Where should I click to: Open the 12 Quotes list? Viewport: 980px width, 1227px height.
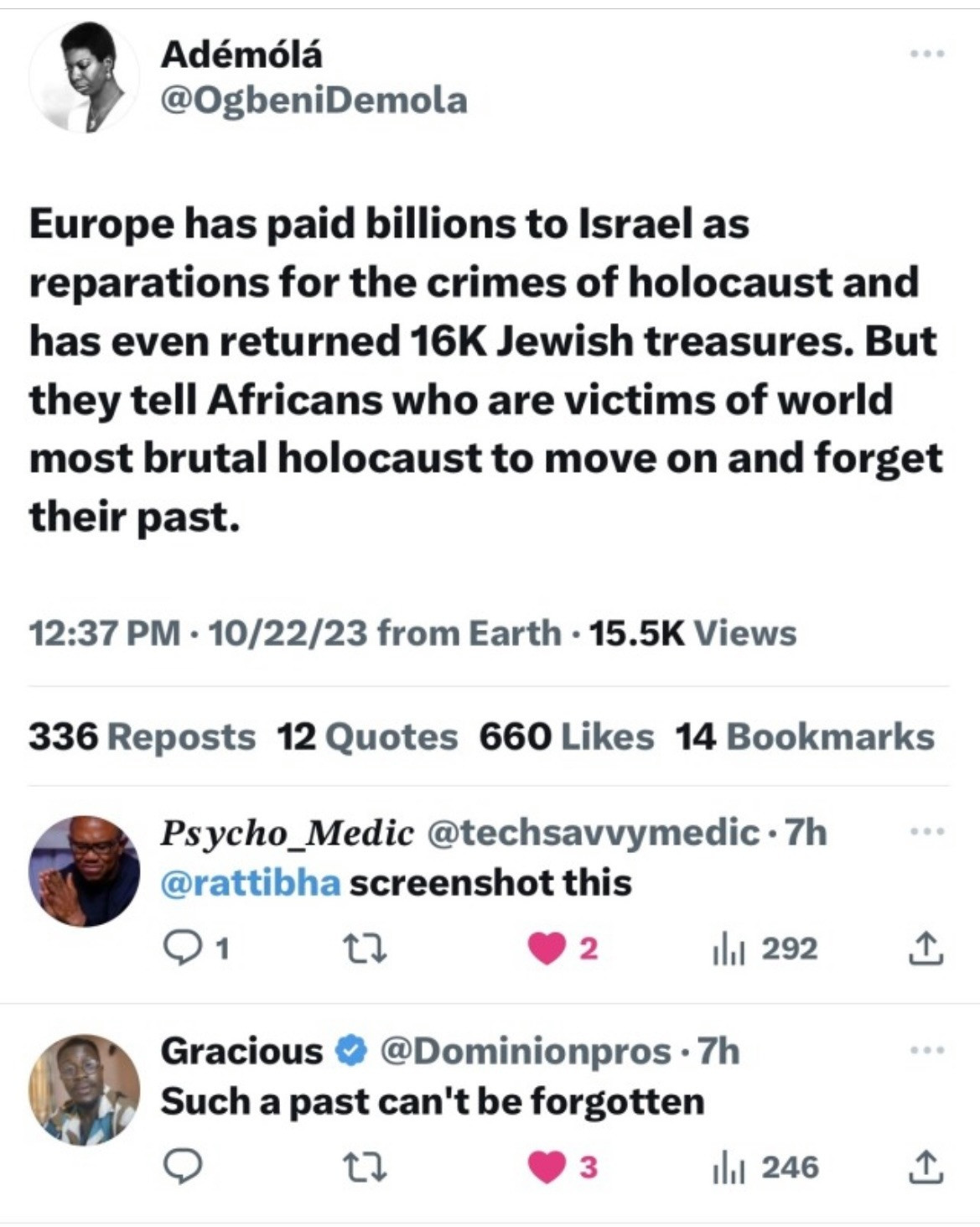367,737
